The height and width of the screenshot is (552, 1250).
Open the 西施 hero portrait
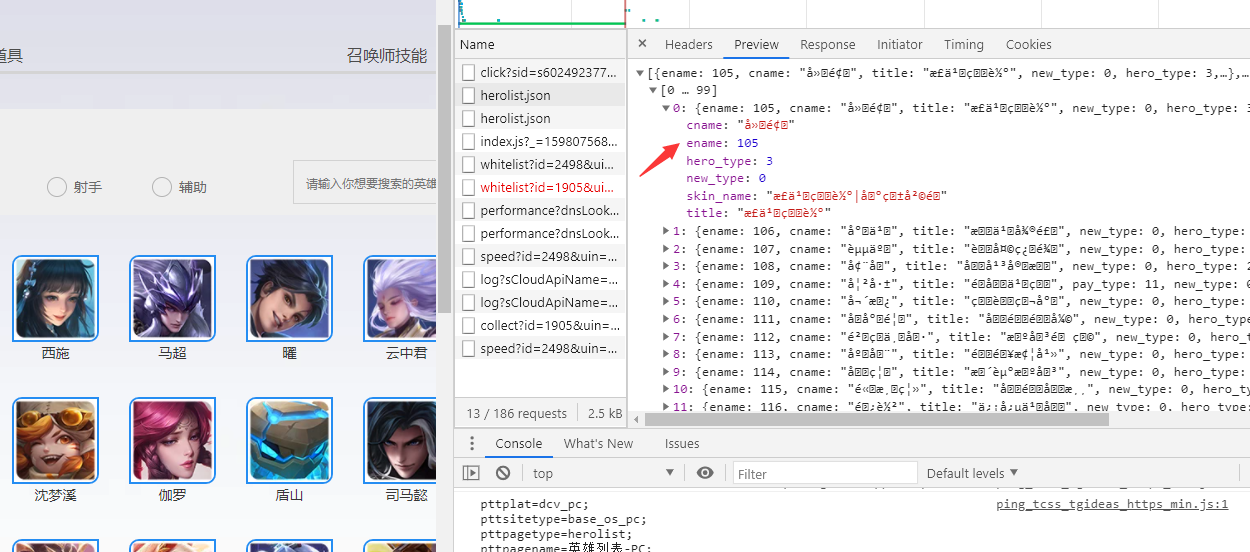(x=56, y=298)
